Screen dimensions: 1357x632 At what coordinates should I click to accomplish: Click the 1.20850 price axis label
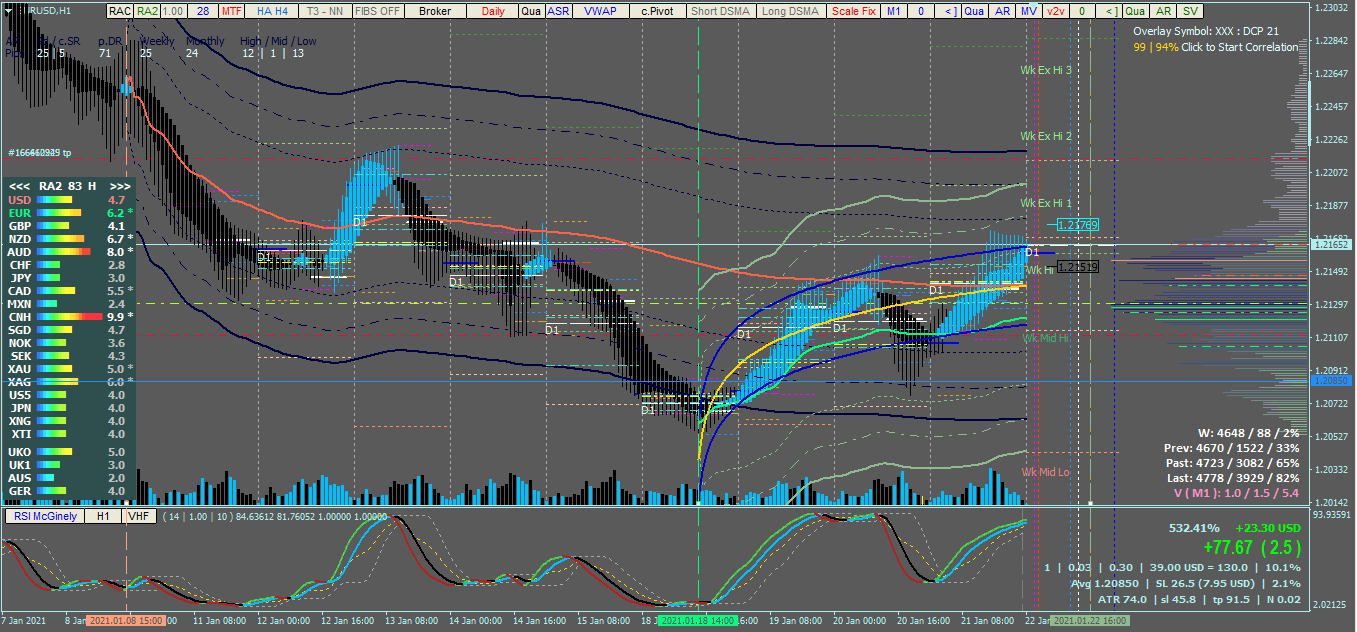pos(1330,380)
